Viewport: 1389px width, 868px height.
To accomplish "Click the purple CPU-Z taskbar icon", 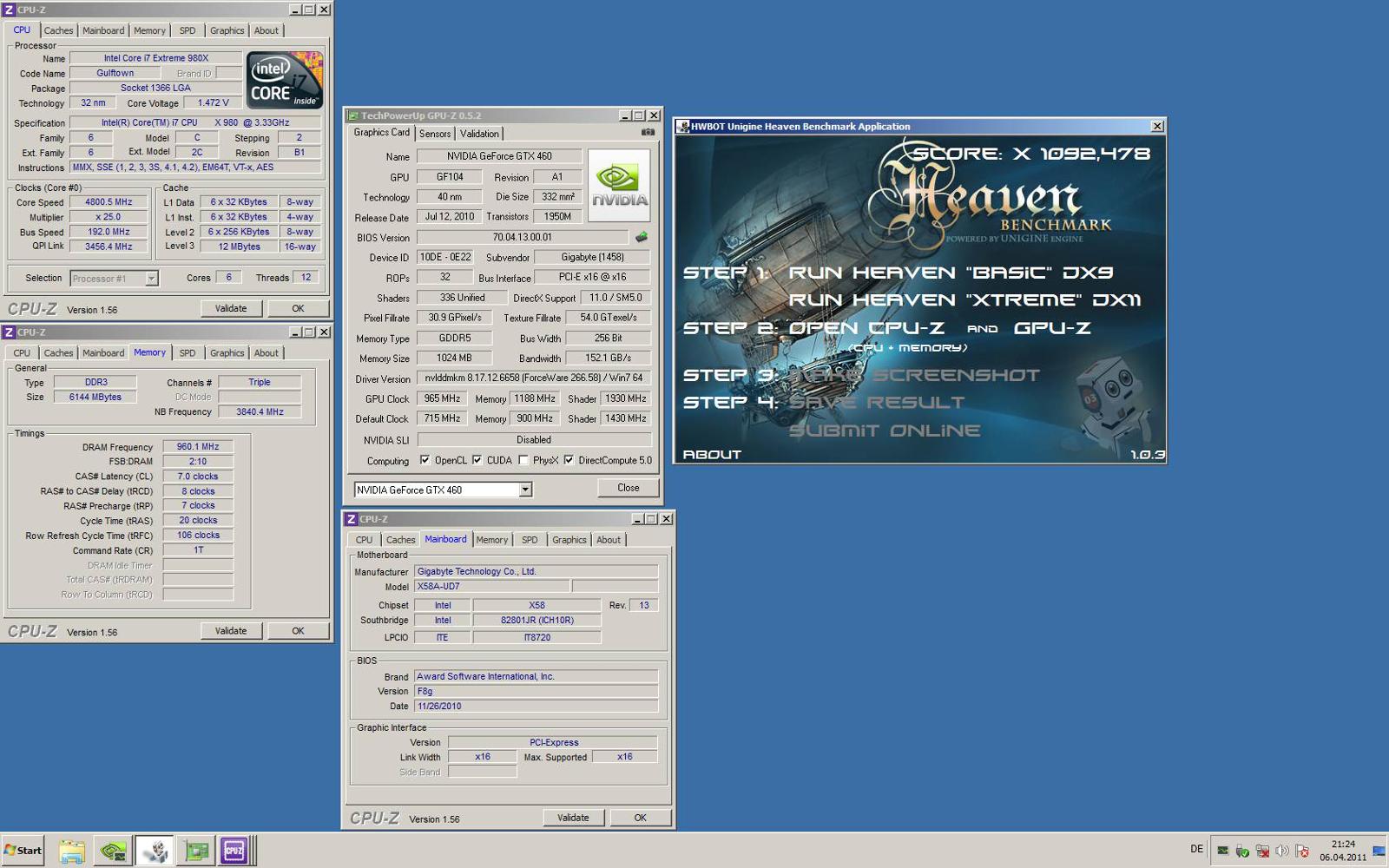I will [234, 851].
